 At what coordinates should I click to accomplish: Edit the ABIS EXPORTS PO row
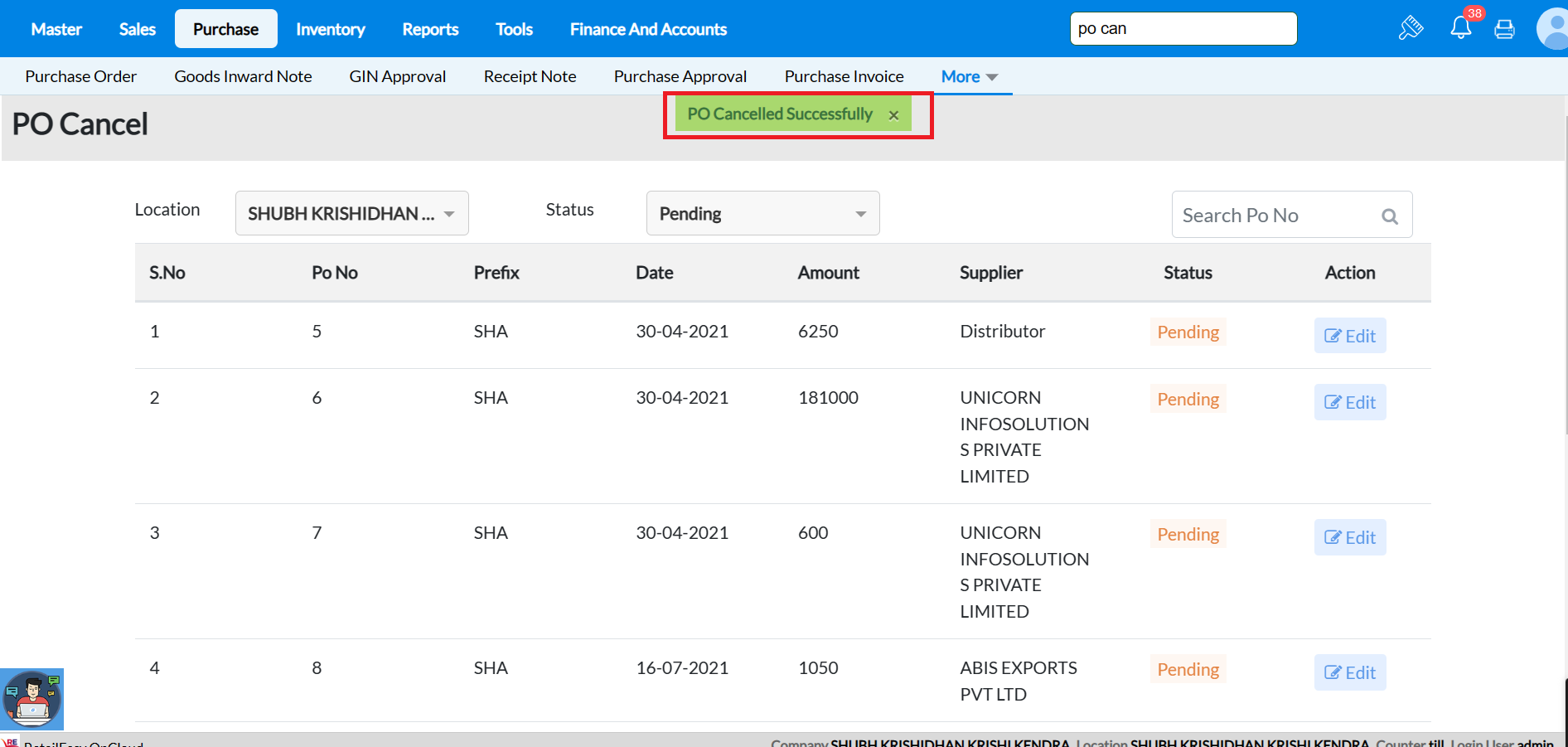point(1349,672)
